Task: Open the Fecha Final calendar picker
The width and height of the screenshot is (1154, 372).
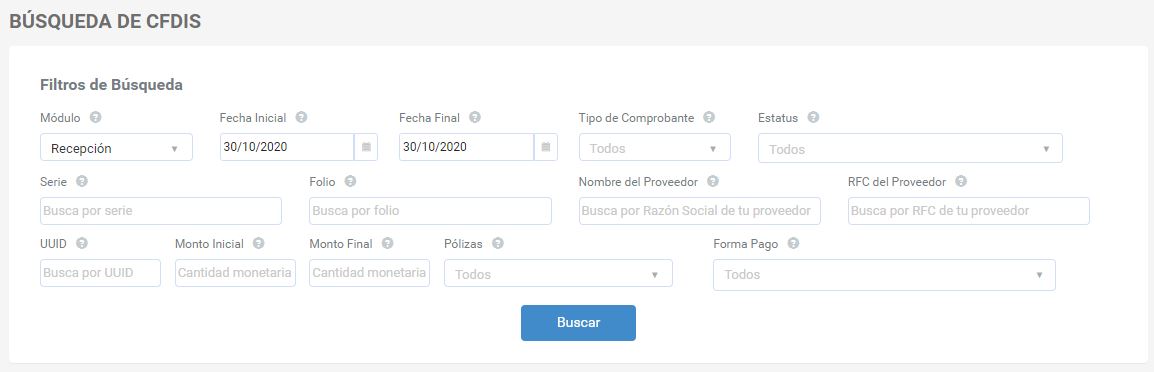Action: point(545,147)
